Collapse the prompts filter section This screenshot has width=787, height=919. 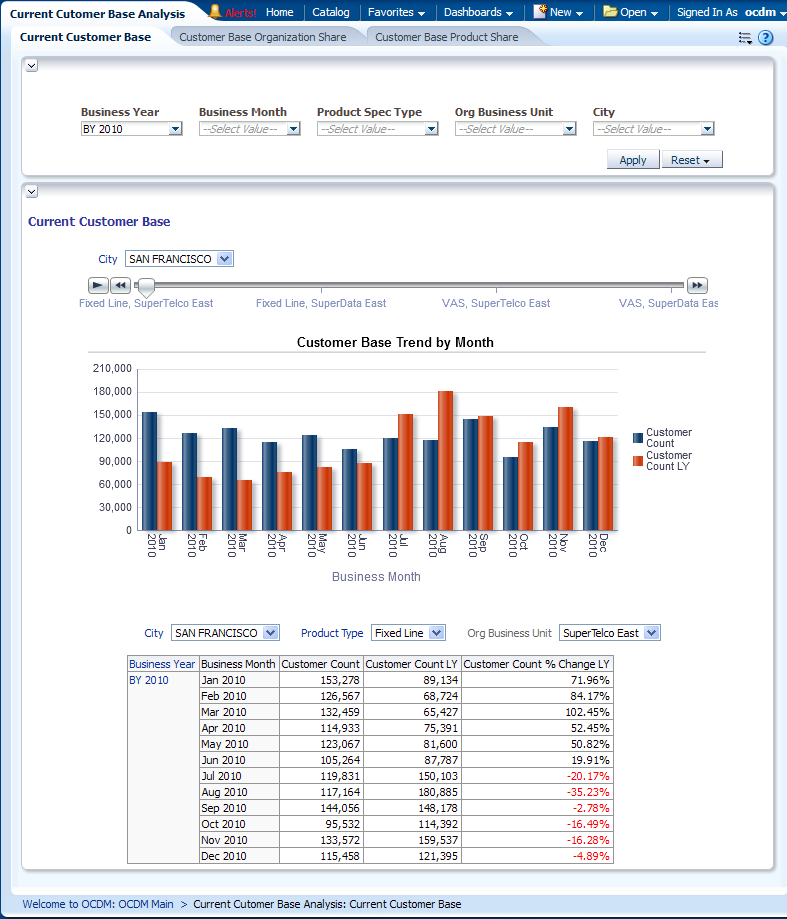(x=31, y=65)
